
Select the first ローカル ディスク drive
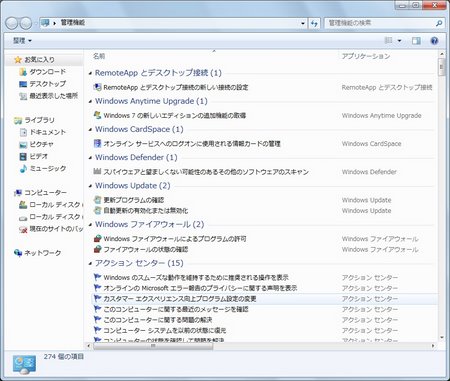tap(51, 205)
